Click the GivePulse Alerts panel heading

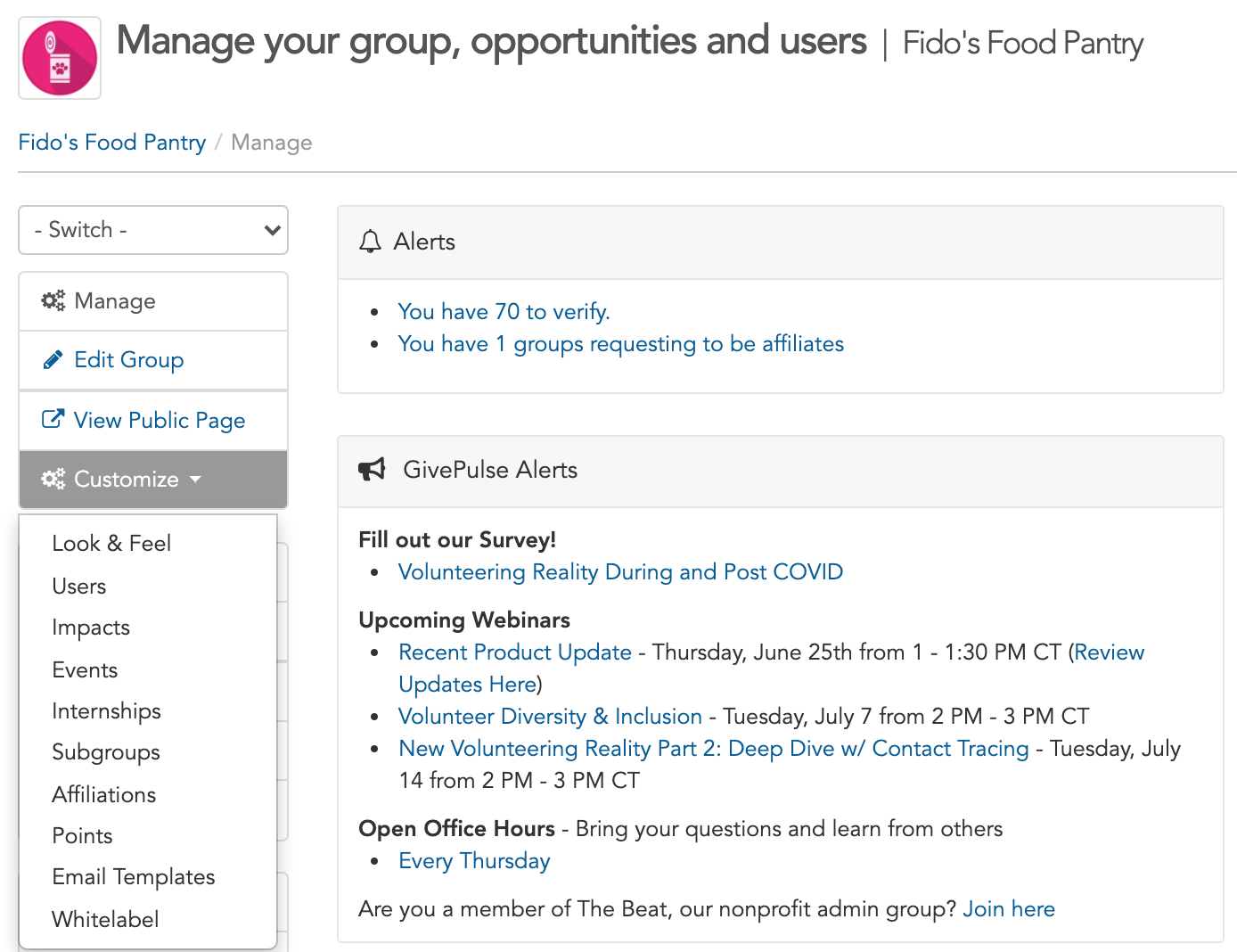[x=490, y=470]
